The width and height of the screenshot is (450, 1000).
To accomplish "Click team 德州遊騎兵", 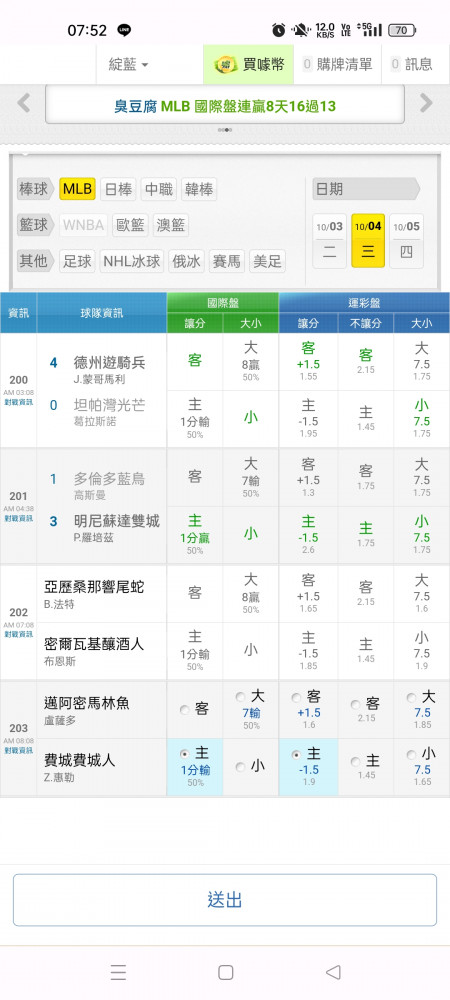I will [x=110, y=362].
